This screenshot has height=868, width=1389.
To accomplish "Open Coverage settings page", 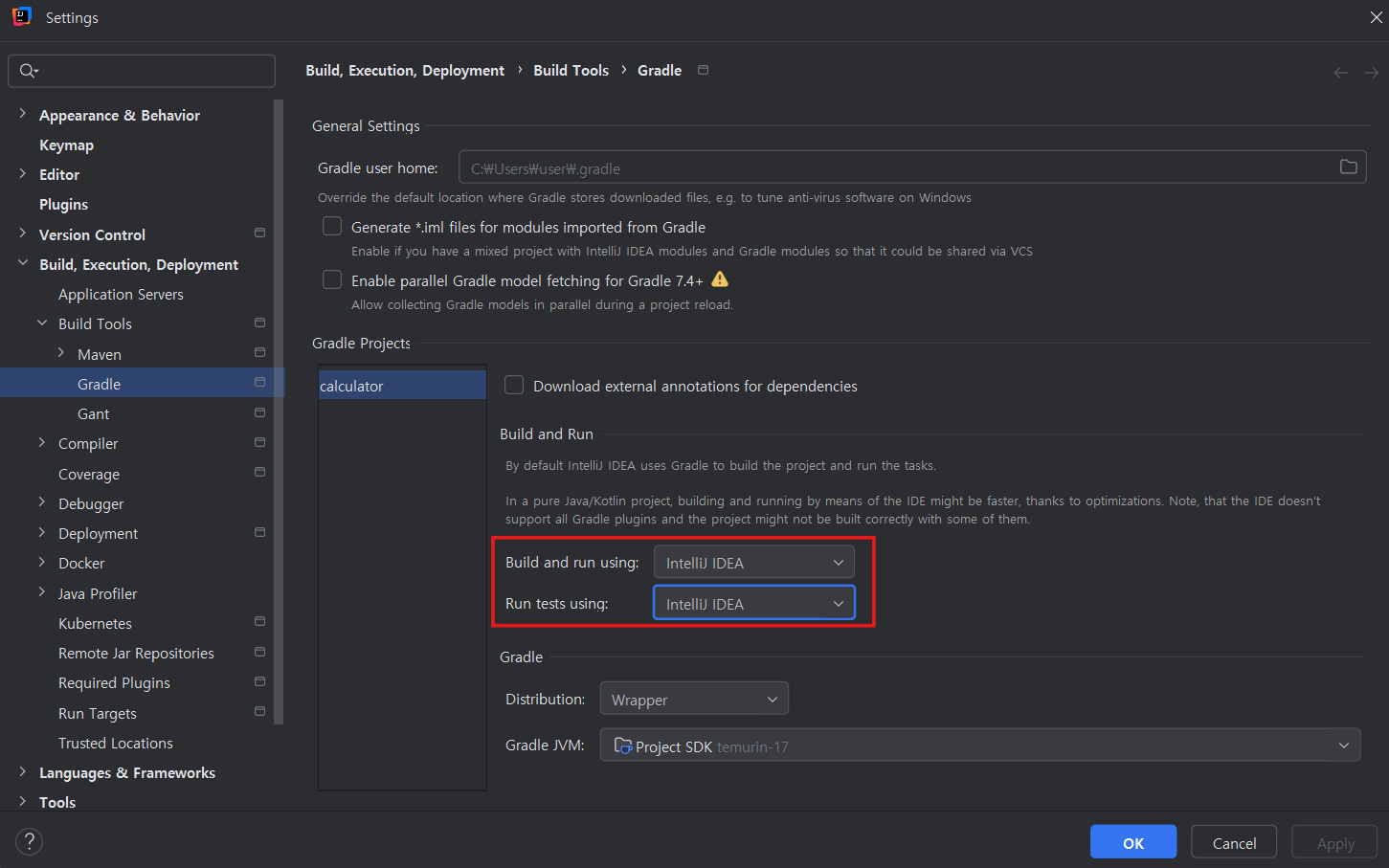I will pyautogui.click(x=89, y=474).
